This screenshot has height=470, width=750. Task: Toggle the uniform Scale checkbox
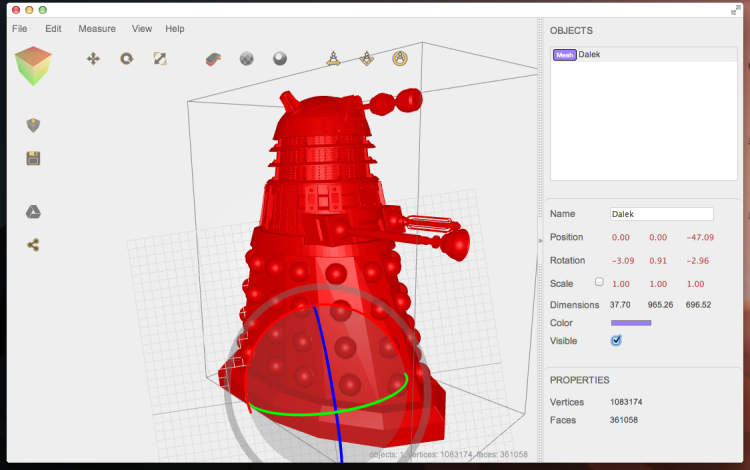pos(599,282)
